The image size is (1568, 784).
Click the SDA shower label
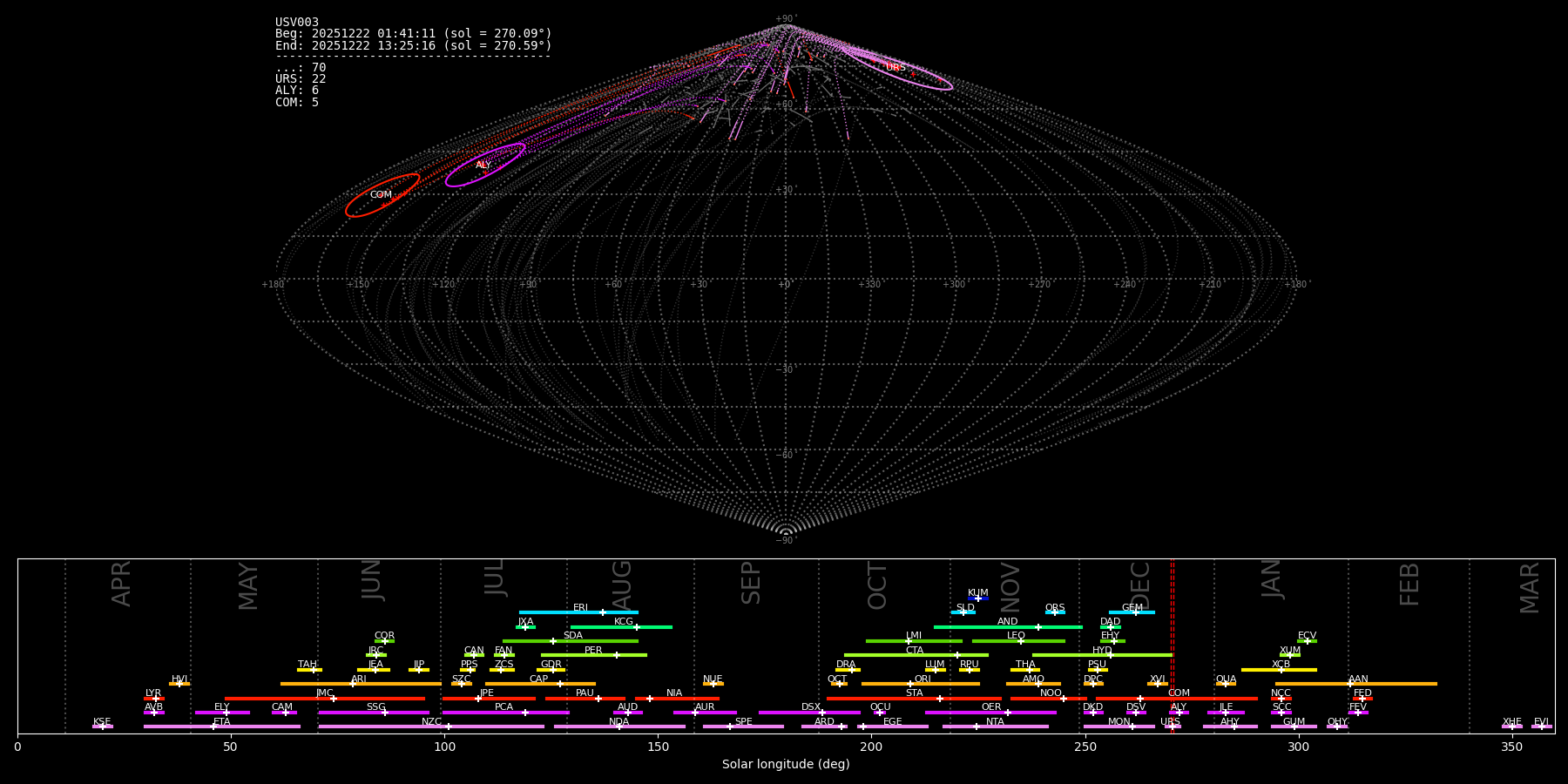(x=573, y=636)
